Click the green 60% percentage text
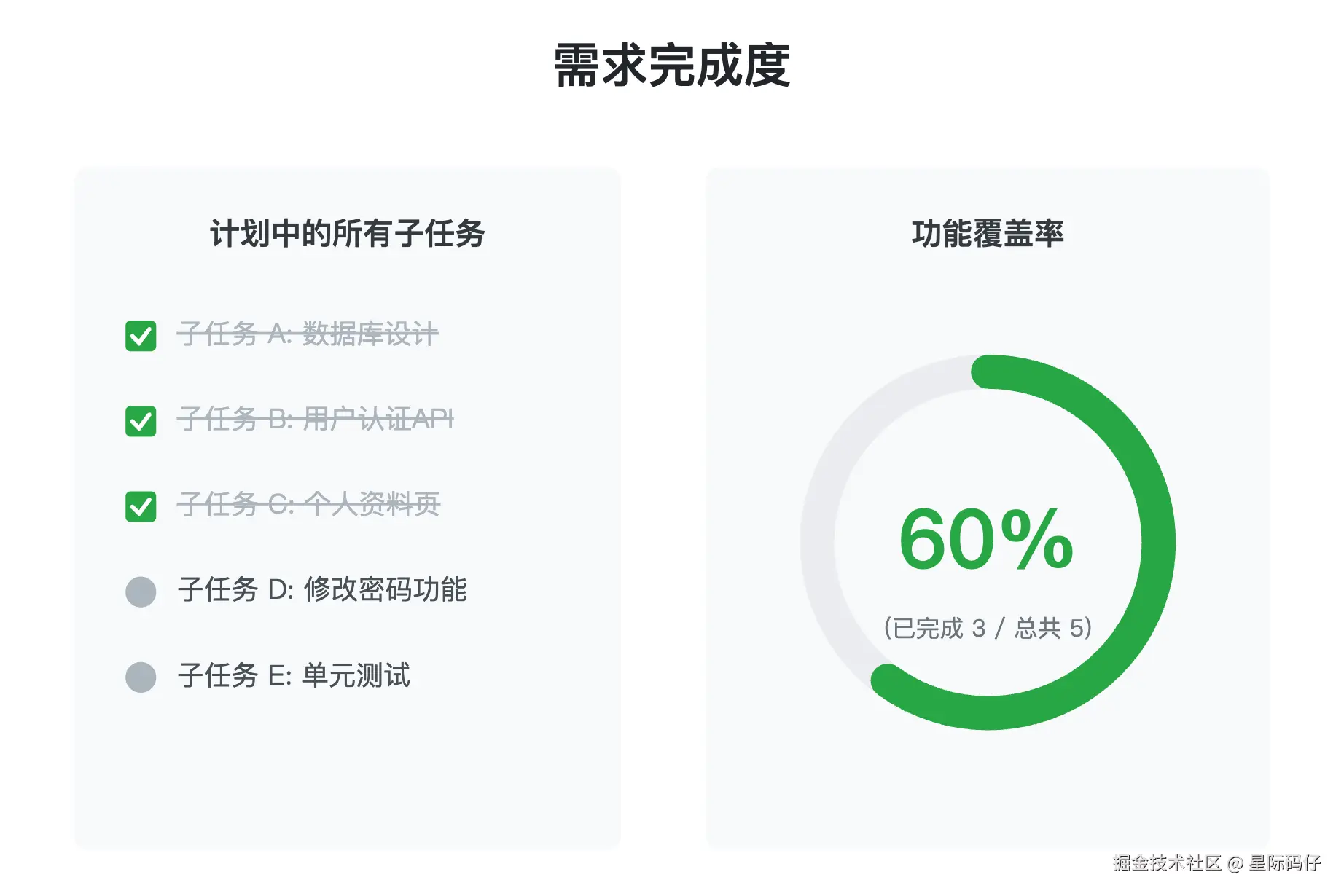 point(986,540)
